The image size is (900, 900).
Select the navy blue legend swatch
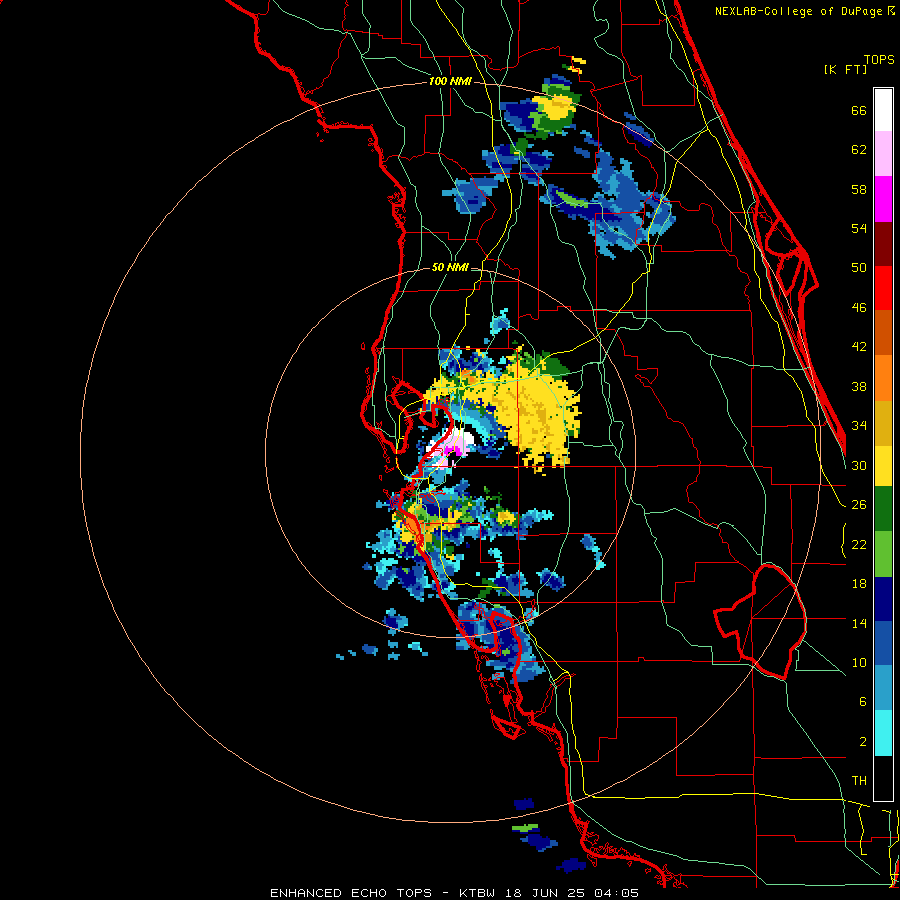[883, 599]
